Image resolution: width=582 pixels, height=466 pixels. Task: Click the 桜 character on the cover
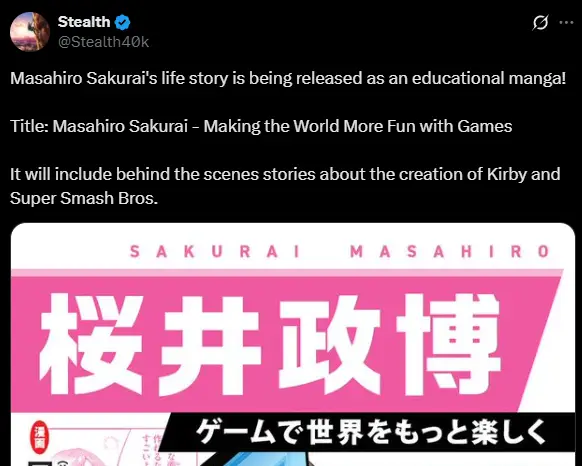[91, 343]
